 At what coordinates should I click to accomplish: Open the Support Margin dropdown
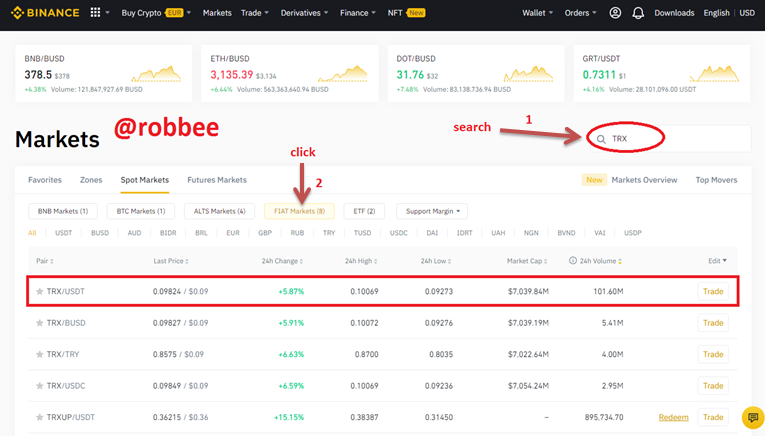click(432, 211)
